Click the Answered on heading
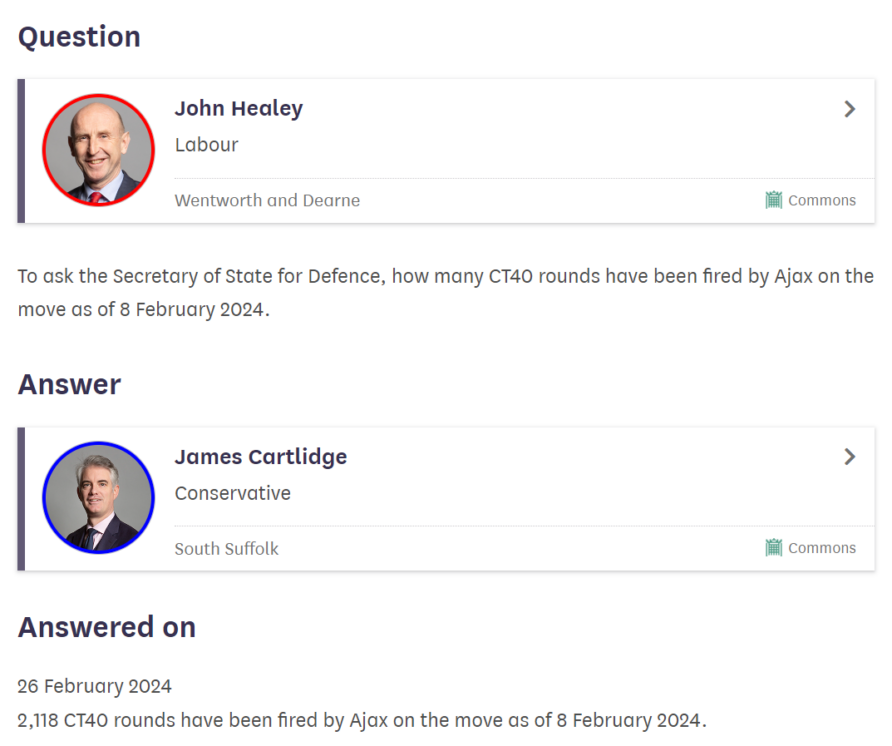Image resolution: width=892 pixels, height=746 pixels. 107,627
